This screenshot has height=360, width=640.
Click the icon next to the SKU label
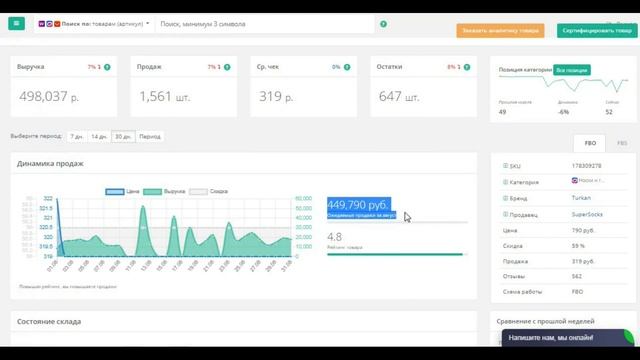coord(505,166)
